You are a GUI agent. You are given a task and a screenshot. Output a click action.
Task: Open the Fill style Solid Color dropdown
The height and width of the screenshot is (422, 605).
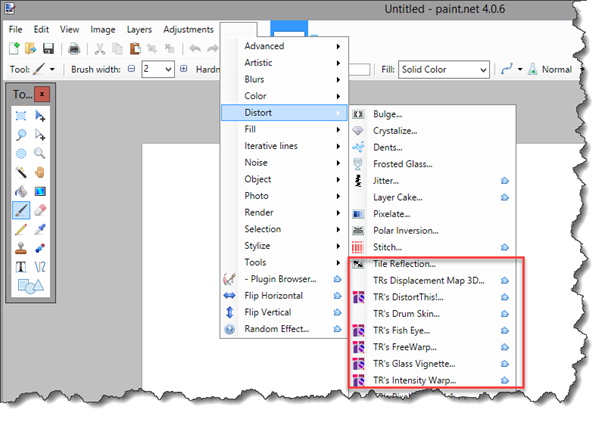(444, 69)
